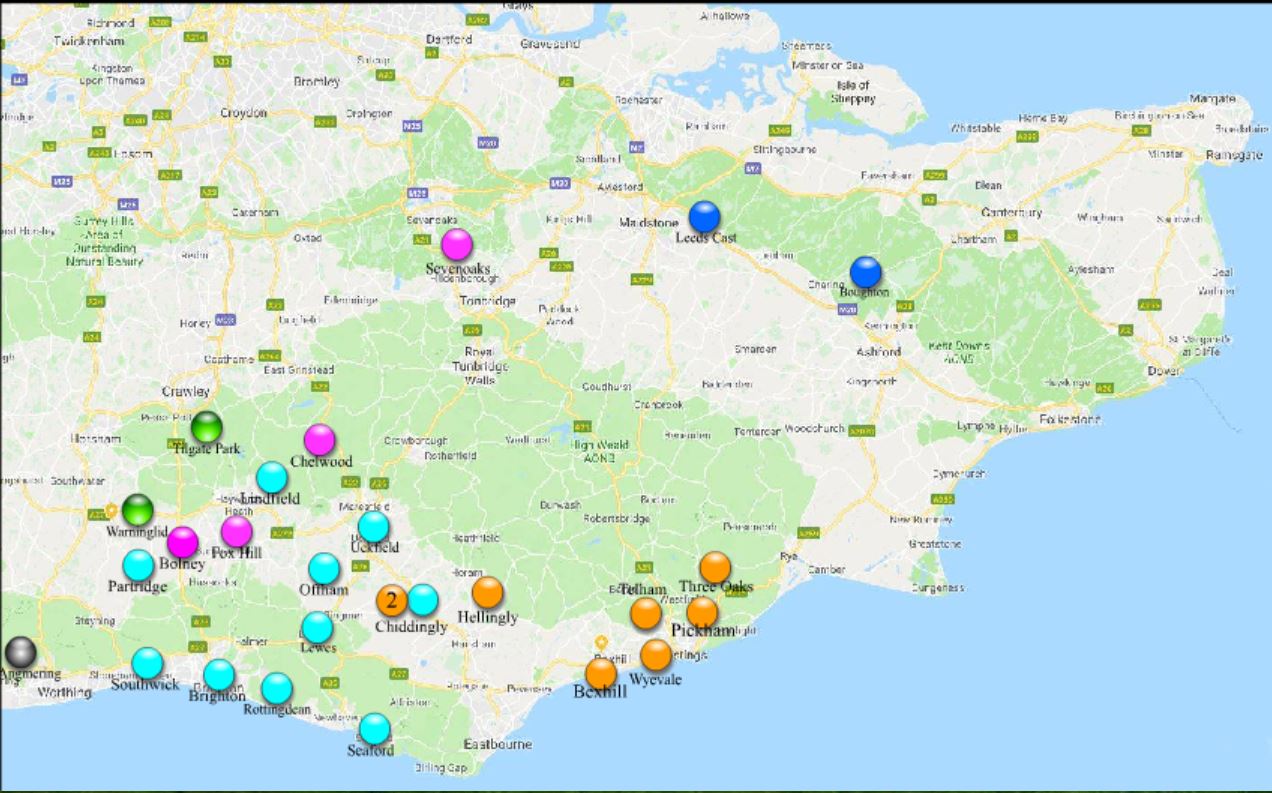Select the magenta Bolney marker
This screenshot has width=1272, height=793.
(183, 543)
